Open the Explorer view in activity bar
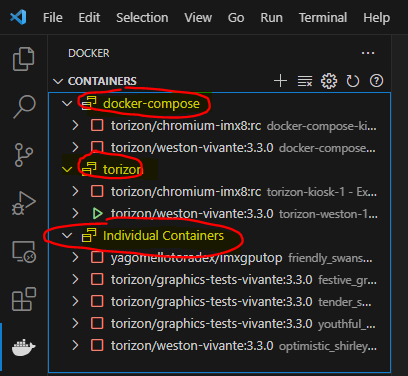This screenshot has height=376, width=408. [23, 59]
